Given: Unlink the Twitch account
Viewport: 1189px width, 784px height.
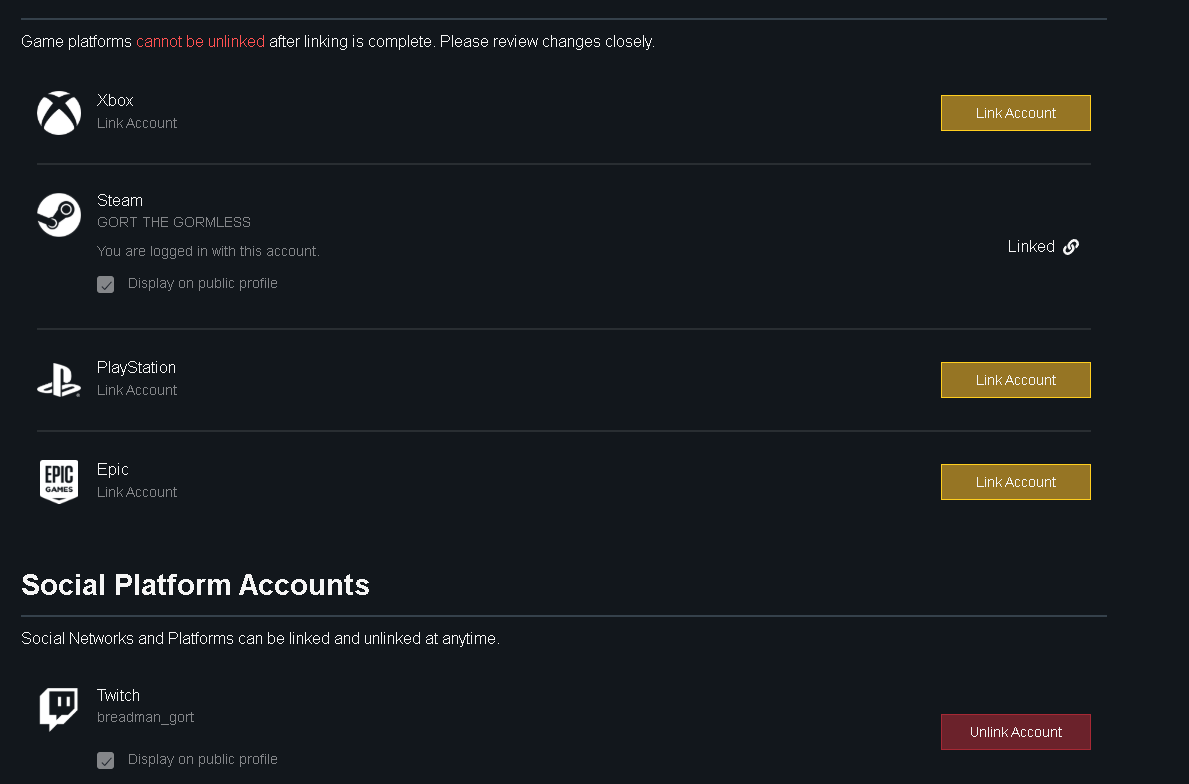Looking at the screenshot, I should 1015,732.
